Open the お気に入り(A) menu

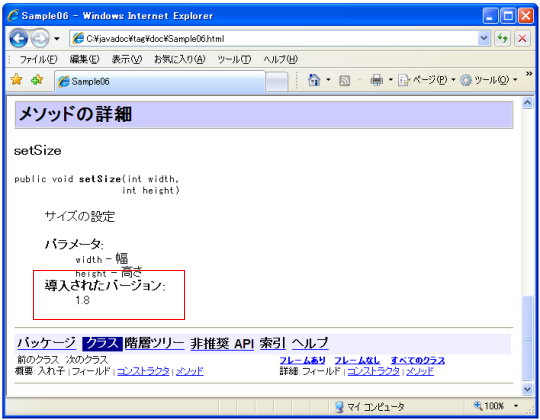179,60
